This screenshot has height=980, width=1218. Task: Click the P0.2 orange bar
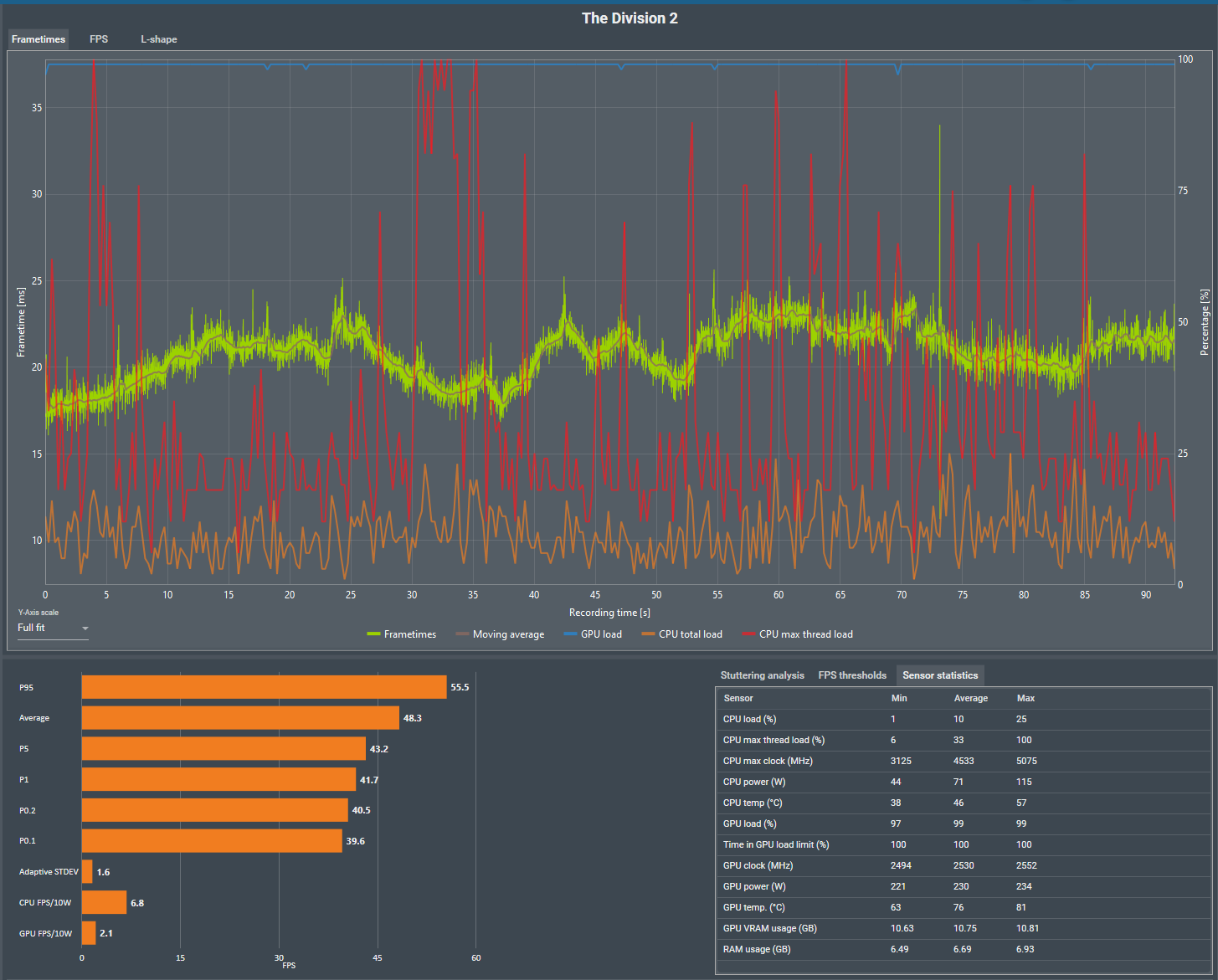(x=215, y=810)
